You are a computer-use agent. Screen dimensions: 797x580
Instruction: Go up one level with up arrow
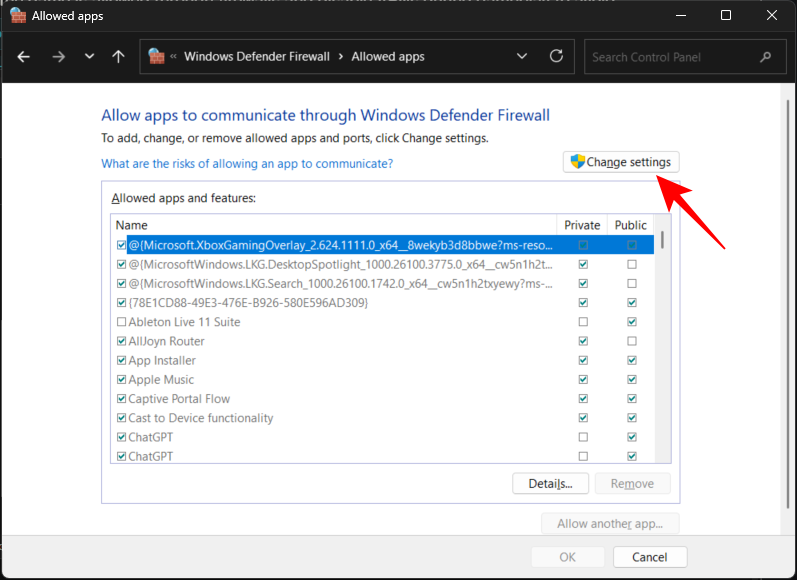coord(118,57)
